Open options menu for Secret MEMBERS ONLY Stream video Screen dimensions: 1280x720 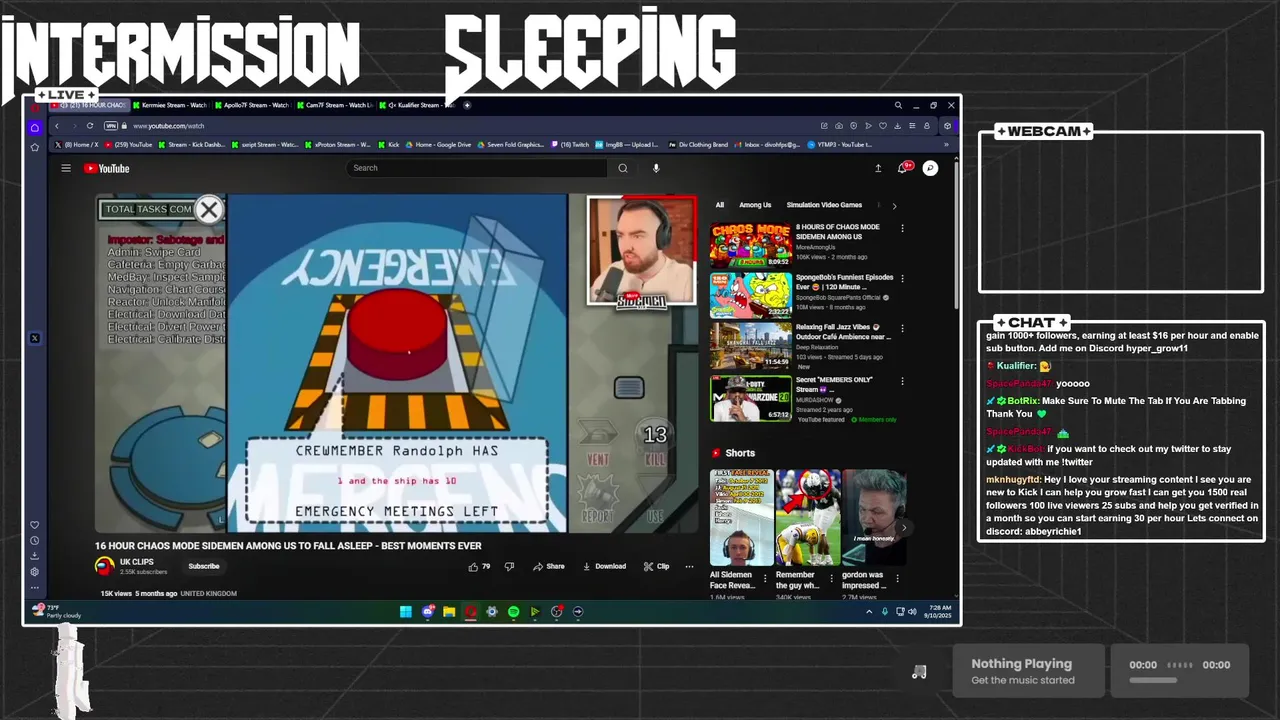pyautogui.click(x=902, y=381)
